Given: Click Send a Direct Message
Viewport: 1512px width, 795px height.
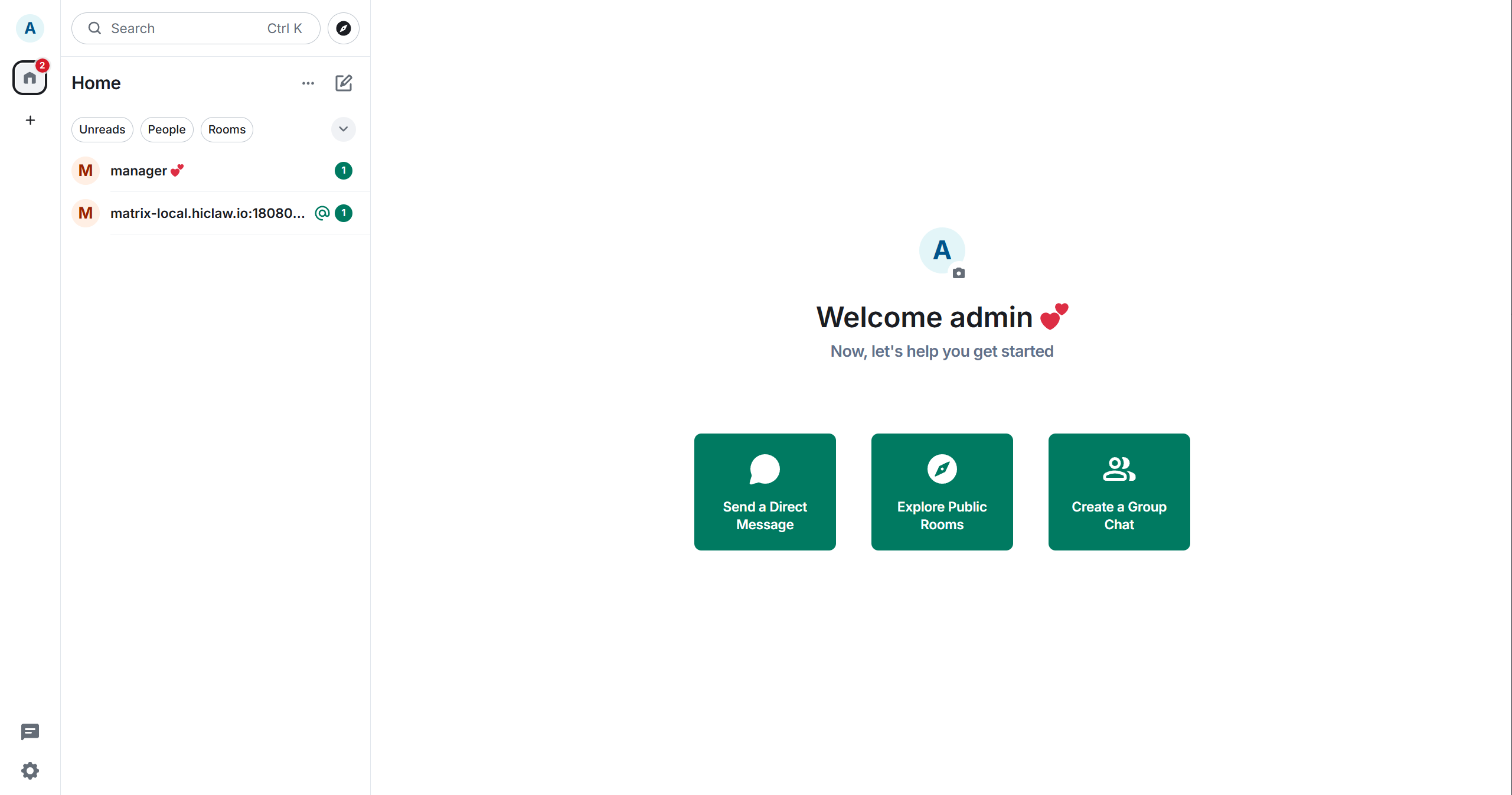Looking at the screenshot, I should point(764,491).
